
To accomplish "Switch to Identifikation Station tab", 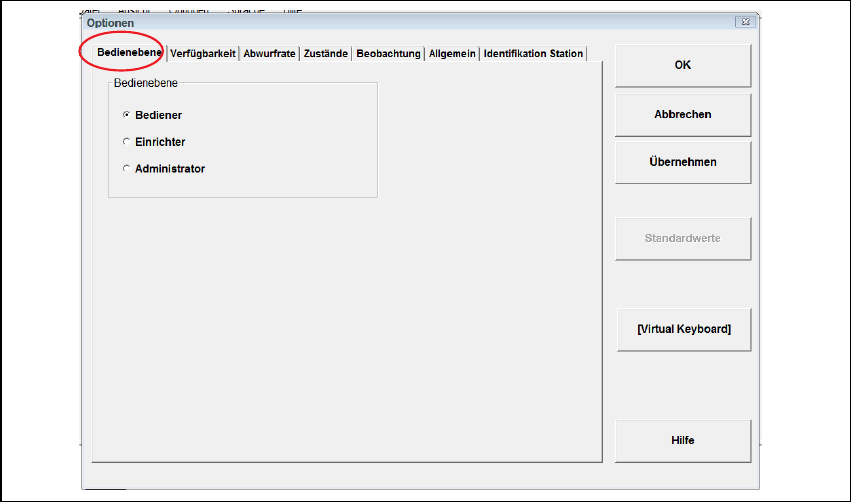I will click(x=533, y=54).
